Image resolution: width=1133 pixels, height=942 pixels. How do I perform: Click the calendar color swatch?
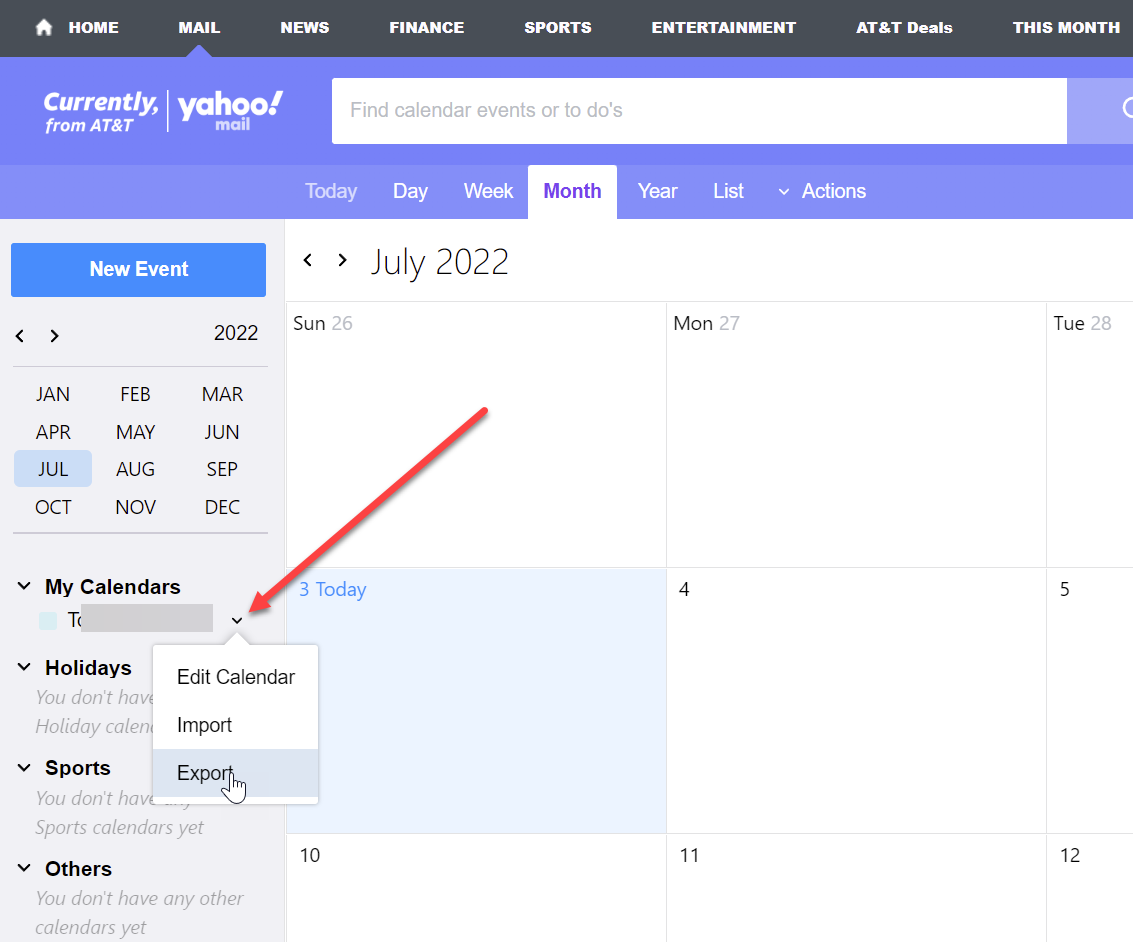pyautogui.click(x=48, y=621)
